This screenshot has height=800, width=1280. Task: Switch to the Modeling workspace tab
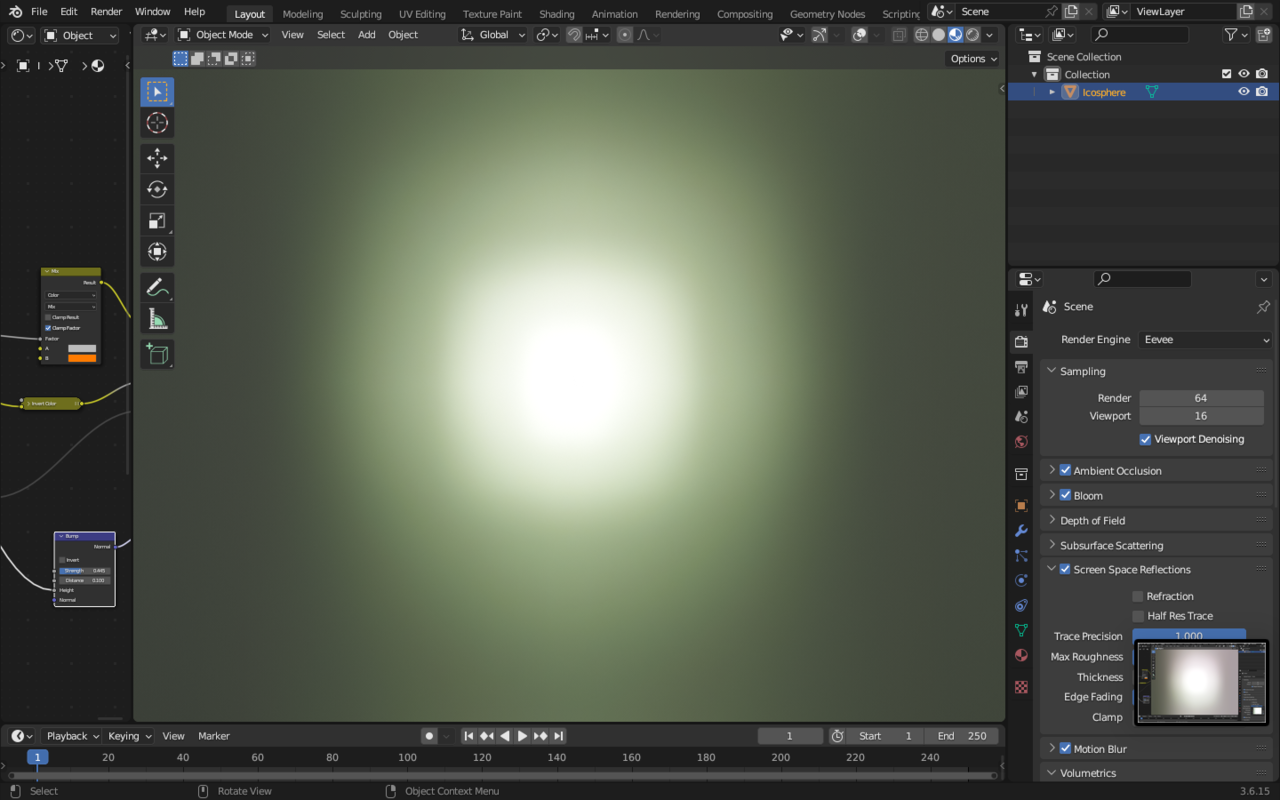302,14
